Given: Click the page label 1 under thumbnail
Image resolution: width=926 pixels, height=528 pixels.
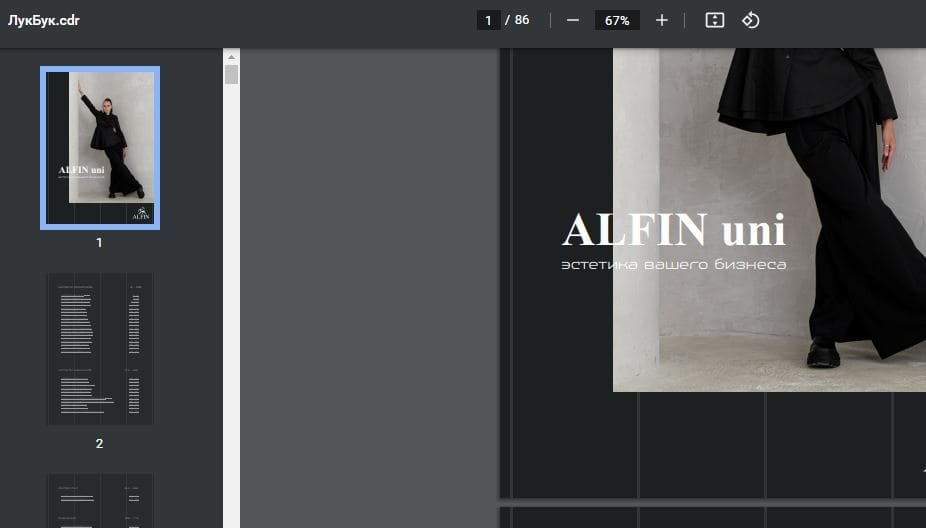Looking at the screenshot, I should 99,242.
